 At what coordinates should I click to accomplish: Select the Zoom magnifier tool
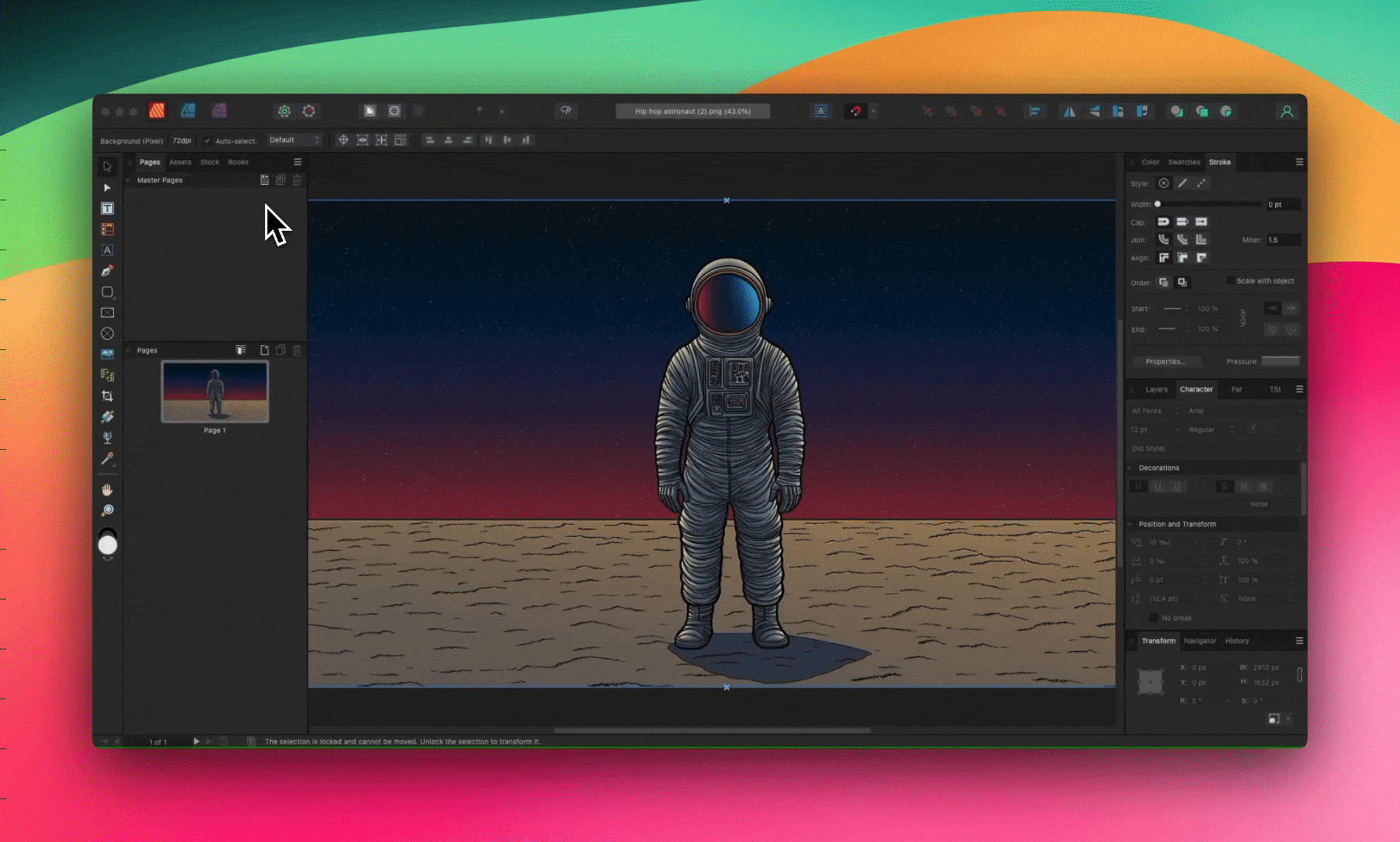pyautogui.click(x=108, y=511)
